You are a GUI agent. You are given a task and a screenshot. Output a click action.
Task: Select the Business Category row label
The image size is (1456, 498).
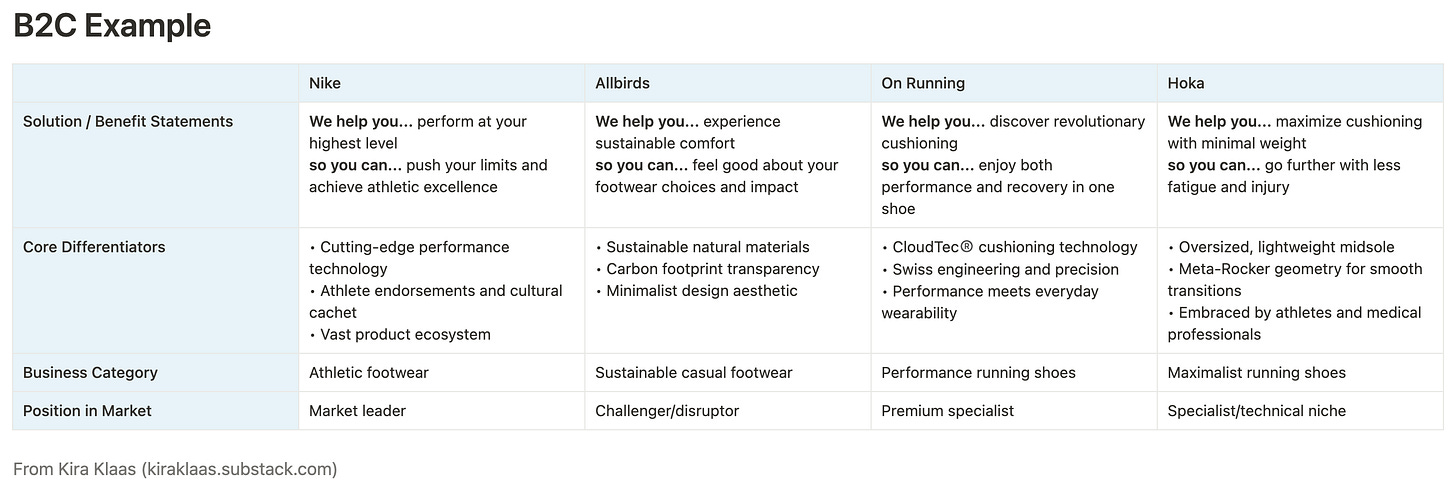pyautogui.click(x=90, y=372)
